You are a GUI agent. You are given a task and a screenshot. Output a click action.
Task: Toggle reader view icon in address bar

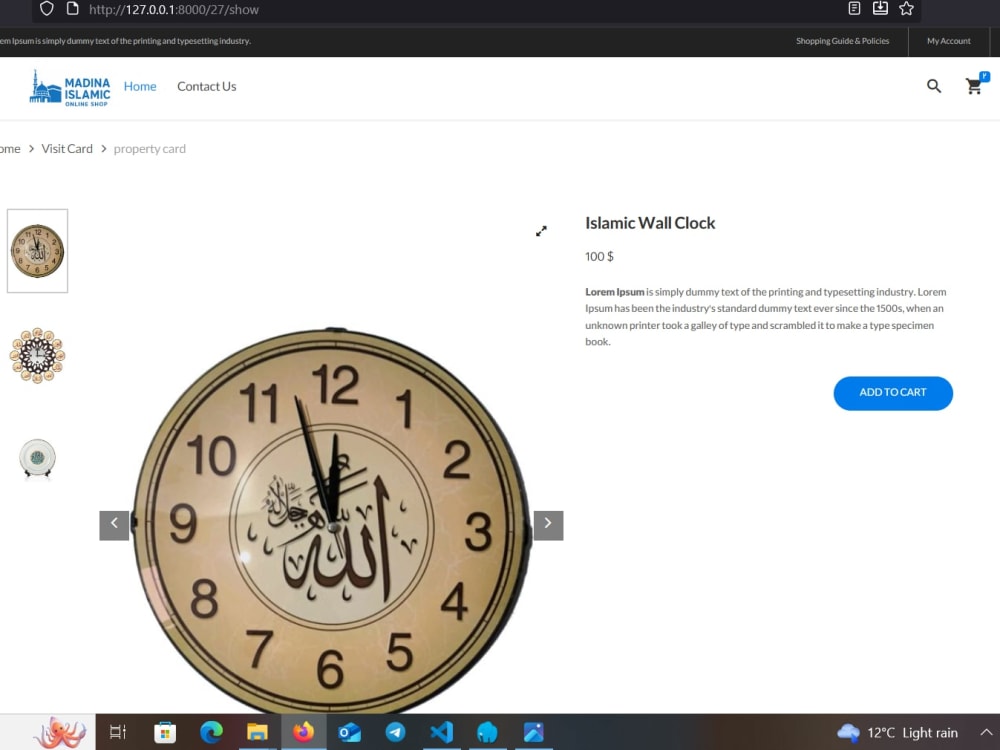tap(854, 8)
